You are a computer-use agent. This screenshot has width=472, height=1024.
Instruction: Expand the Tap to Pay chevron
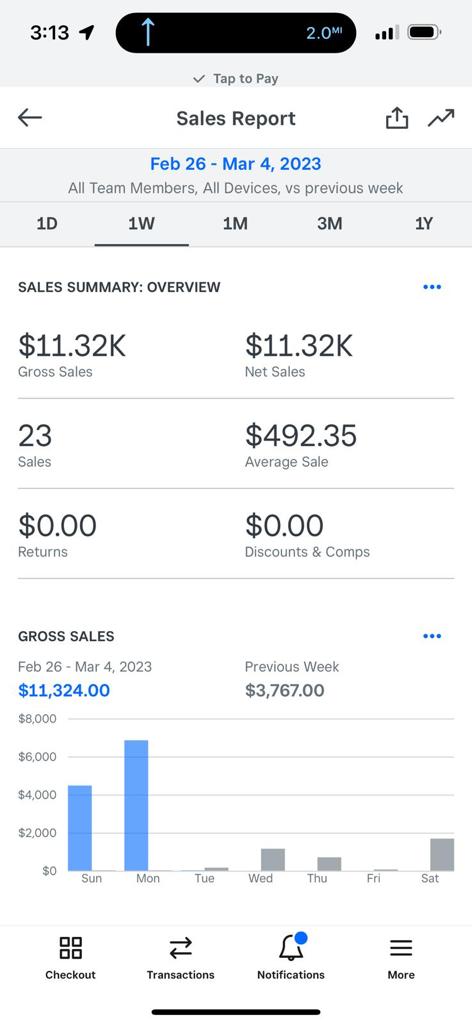click(x=199, y=79)
